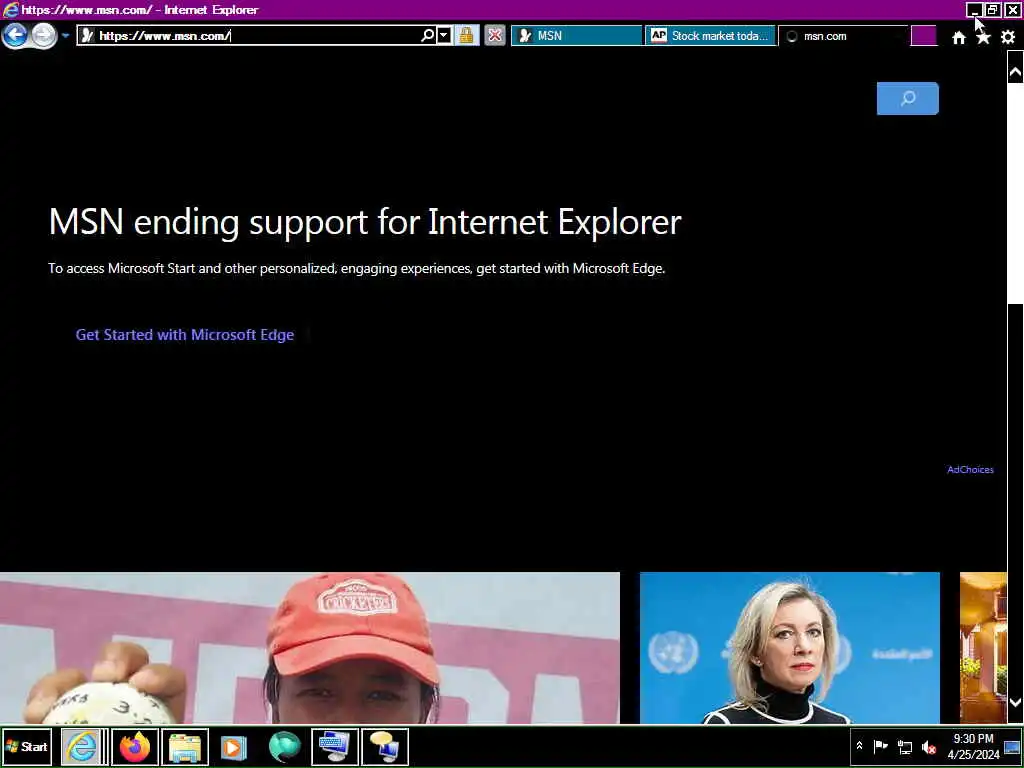This screenshot has height=768, width=1024.
Task: Open the security lock report icon
Action: pyautogui.click(x=466, y=36)
